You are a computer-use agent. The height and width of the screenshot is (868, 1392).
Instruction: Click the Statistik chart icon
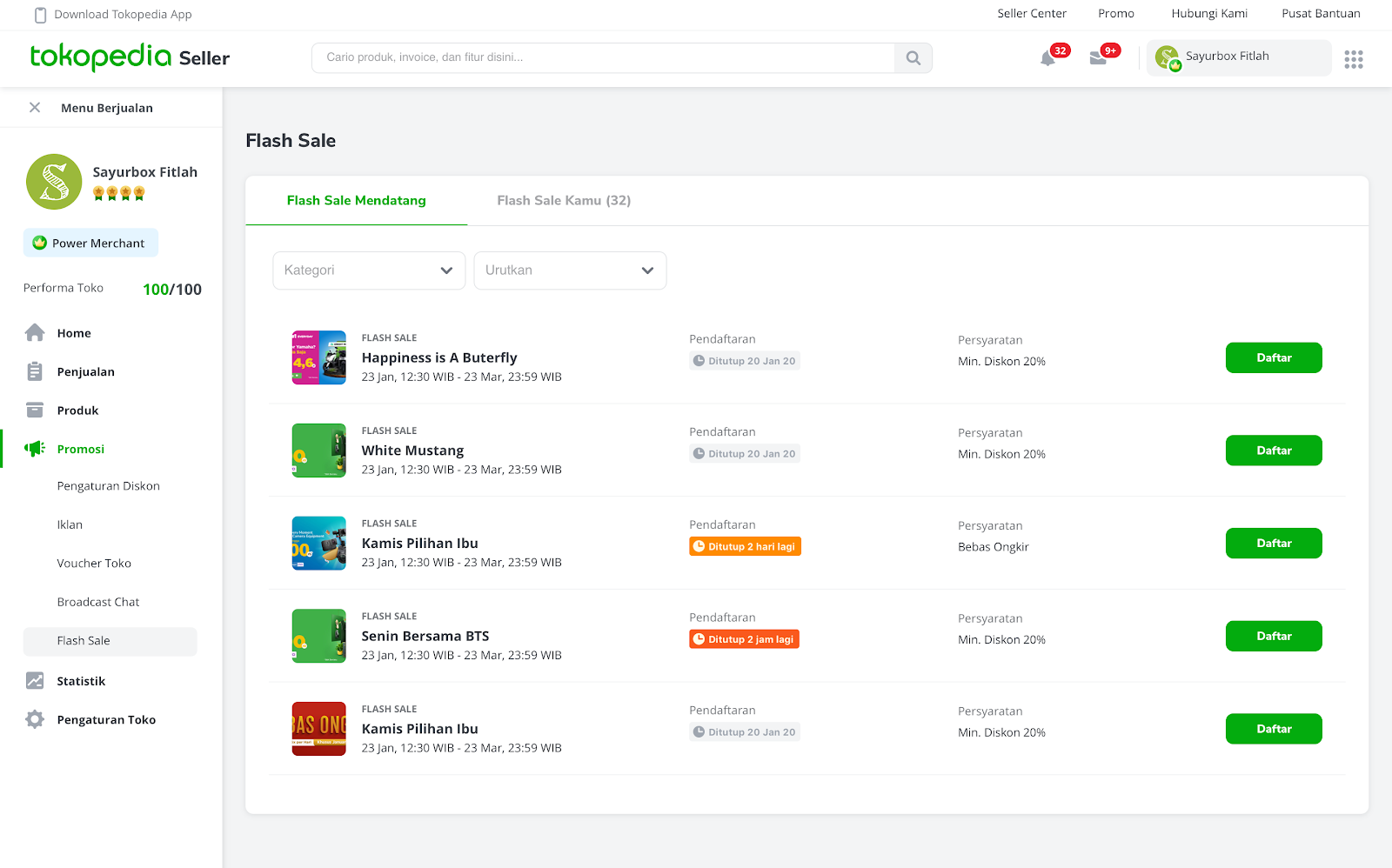(x=35, y=680)
